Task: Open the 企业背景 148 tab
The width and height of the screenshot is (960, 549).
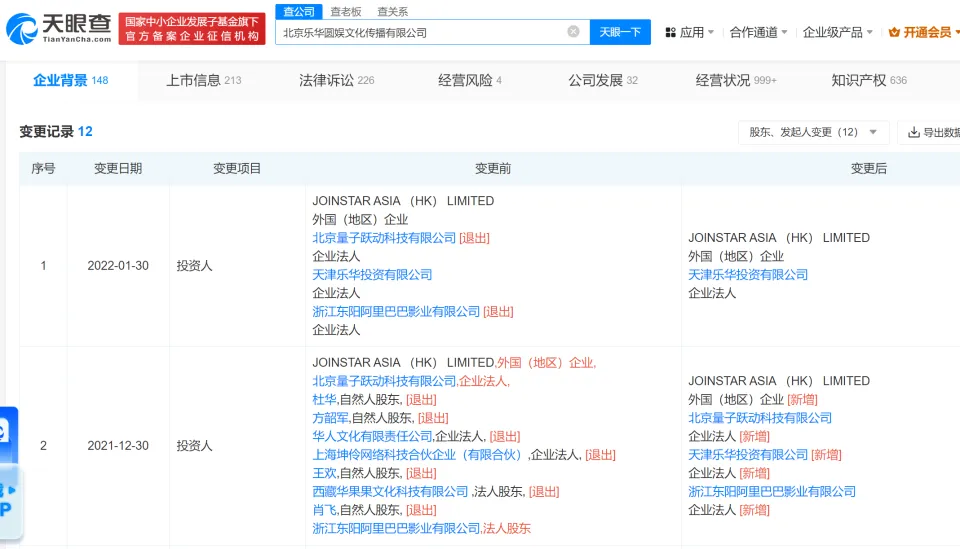Action: click(x=70, y=80)
